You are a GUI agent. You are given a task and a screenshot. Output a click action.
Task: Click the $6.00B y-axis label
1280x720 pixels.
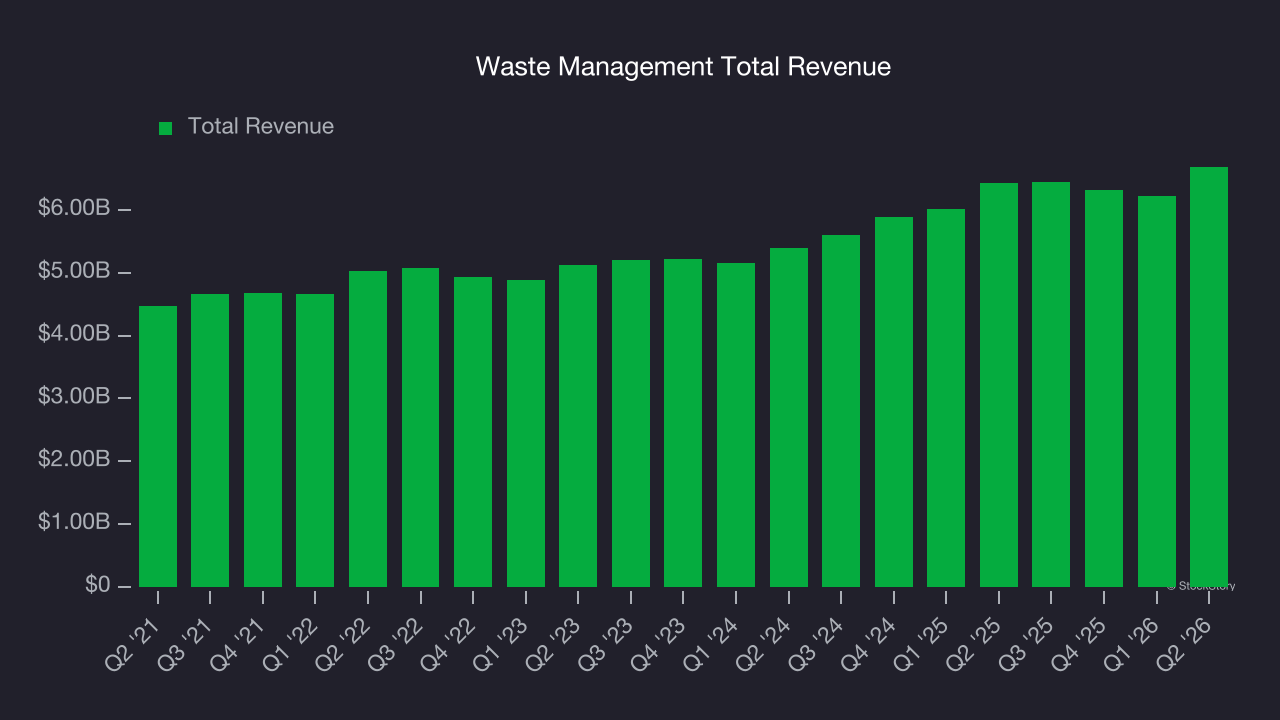pyautogui.click(x=73, y=209)
